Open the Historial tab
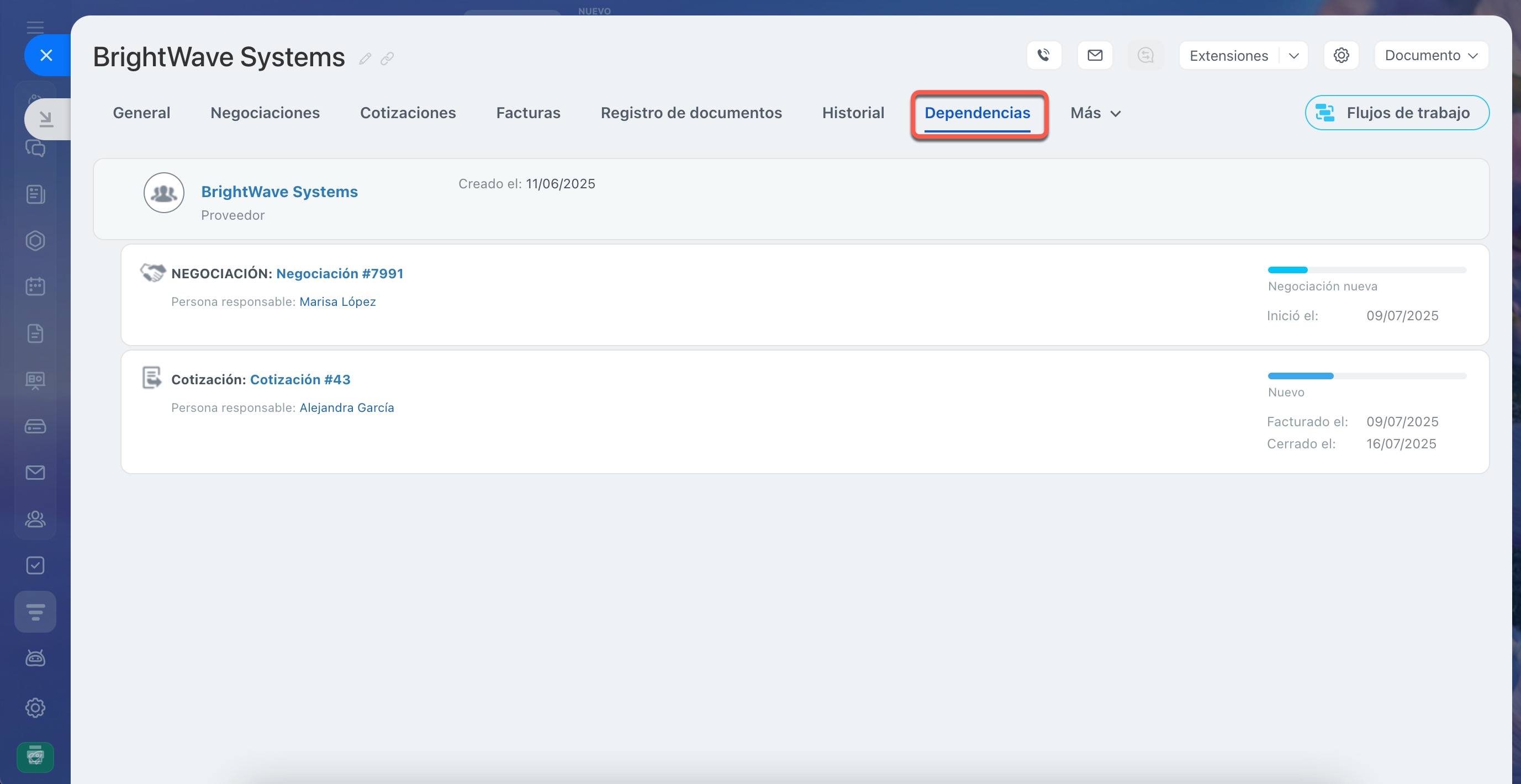This screenshot has width=1521, height=784. click(x=853, y=113)
